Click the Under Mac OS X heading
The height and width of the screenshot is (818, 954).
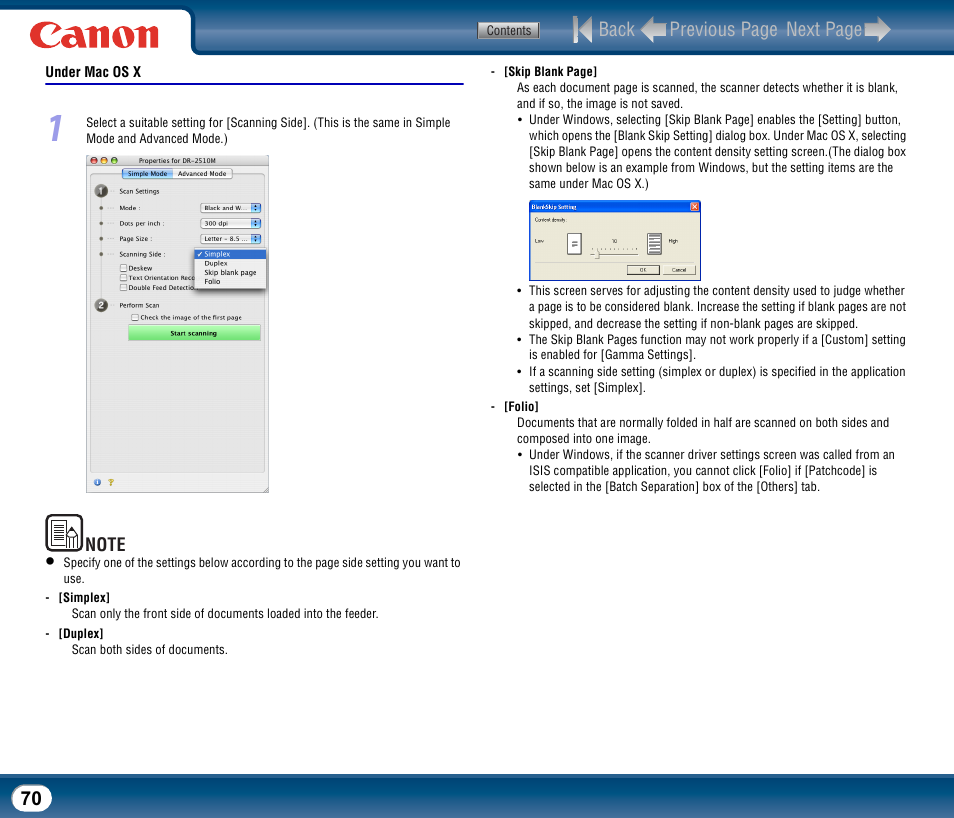coord(93,72)
